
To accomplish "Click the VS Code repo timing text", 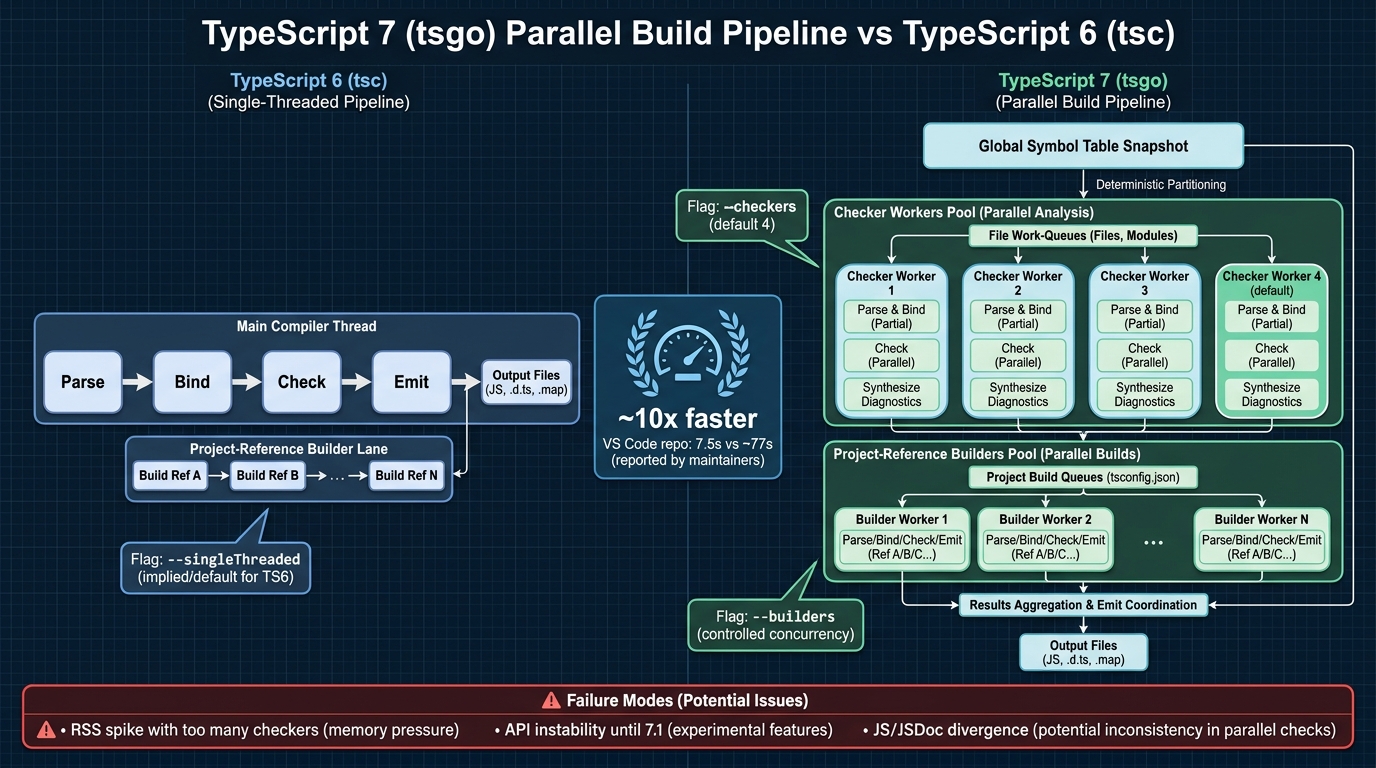I will click(687, 451).
